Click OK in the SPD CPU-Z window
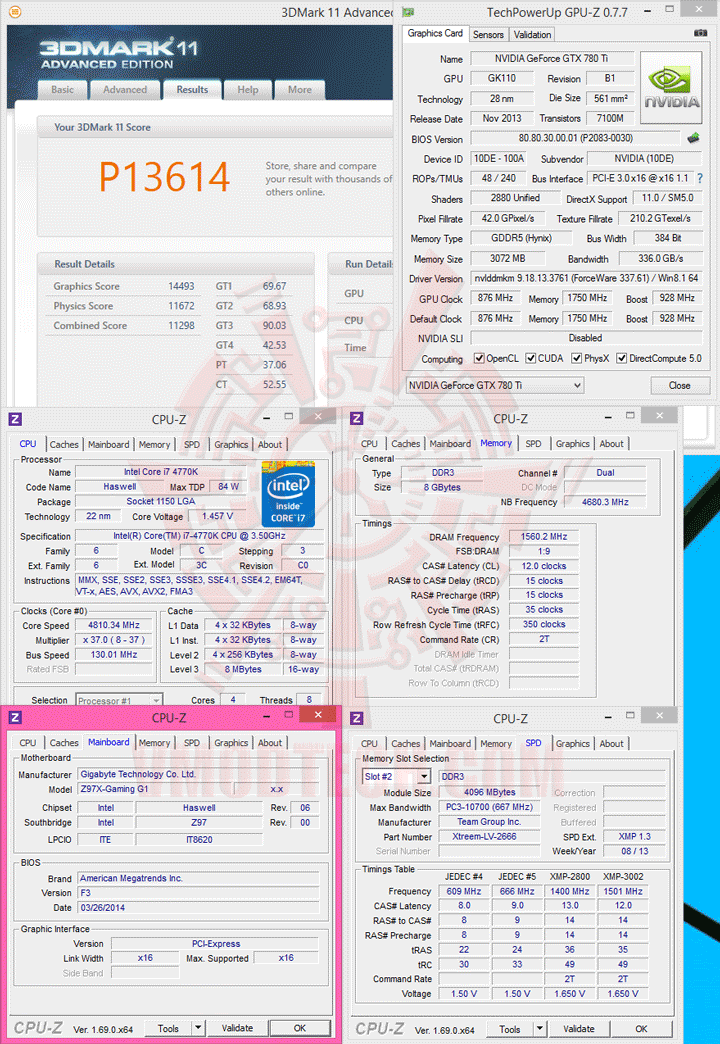This screenshot has height=1044, width=720. pyautogui.click(x=641, y=1029)
